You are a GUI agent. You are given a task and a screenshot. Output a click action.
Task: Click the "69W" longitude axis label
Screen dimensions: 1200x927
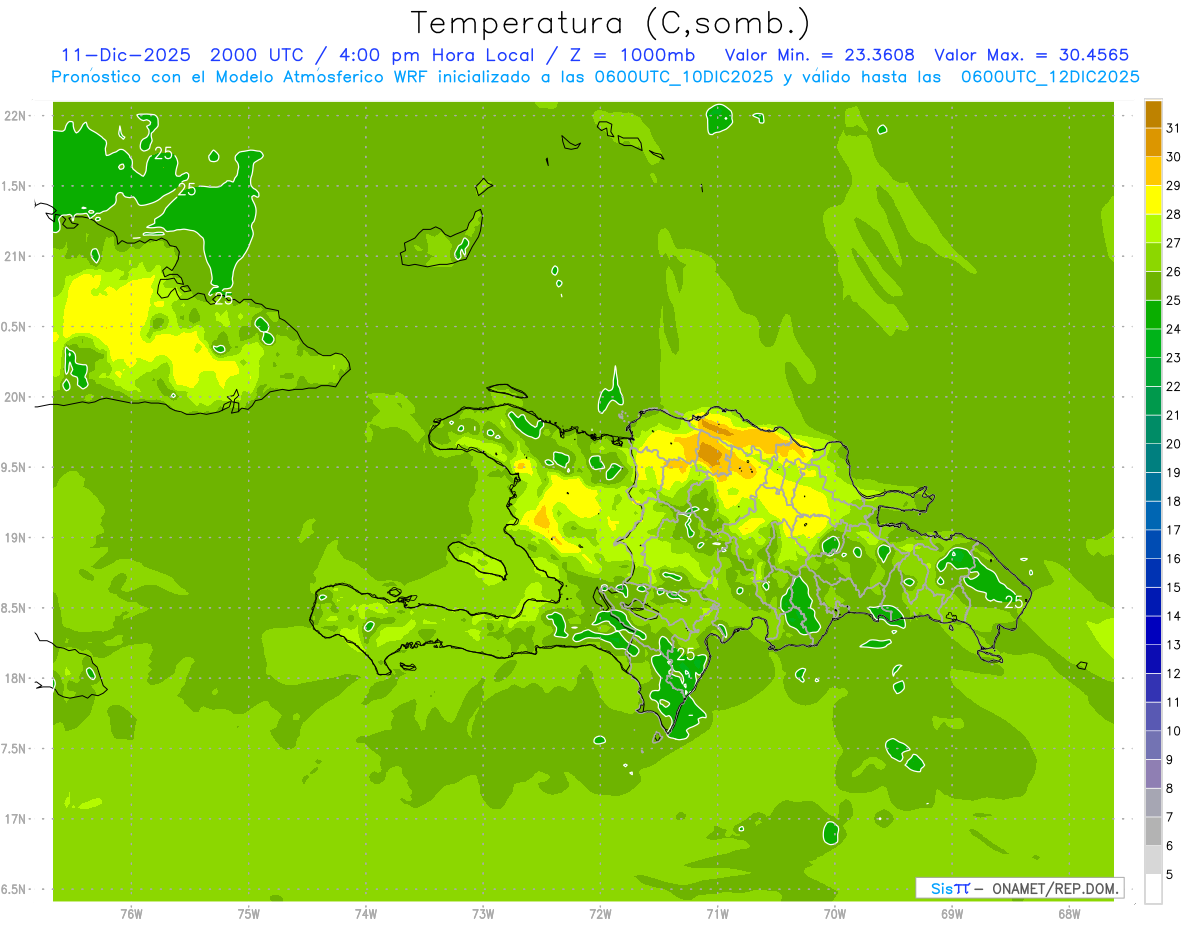[952, 914]
